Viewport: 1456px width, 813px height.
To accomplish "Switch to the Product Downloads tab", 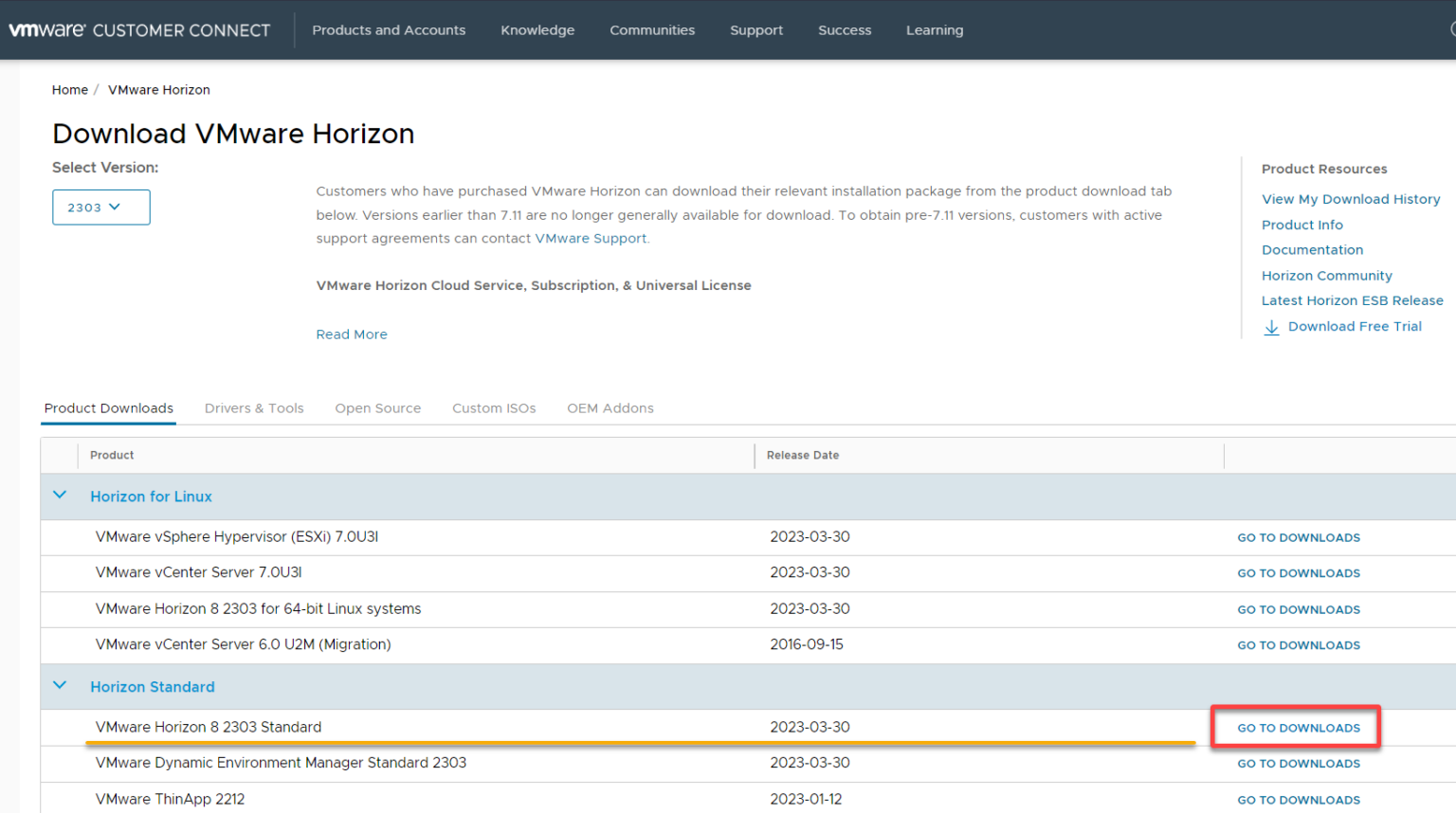I will coord(109,408).
